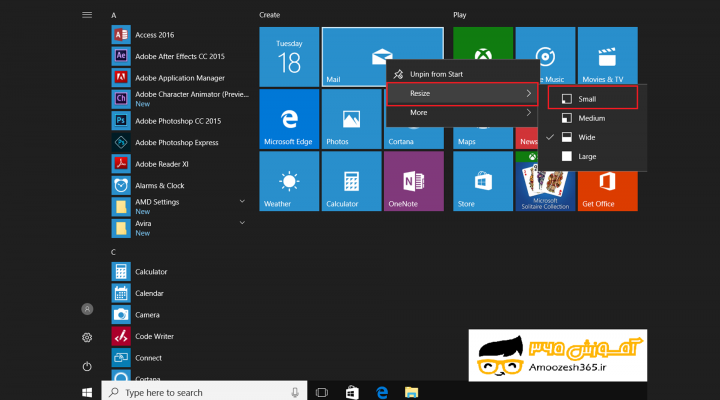Open the Get Office tile
This screenshot has height=400, width=720.
pyautogui.click(x=608, y=191)
